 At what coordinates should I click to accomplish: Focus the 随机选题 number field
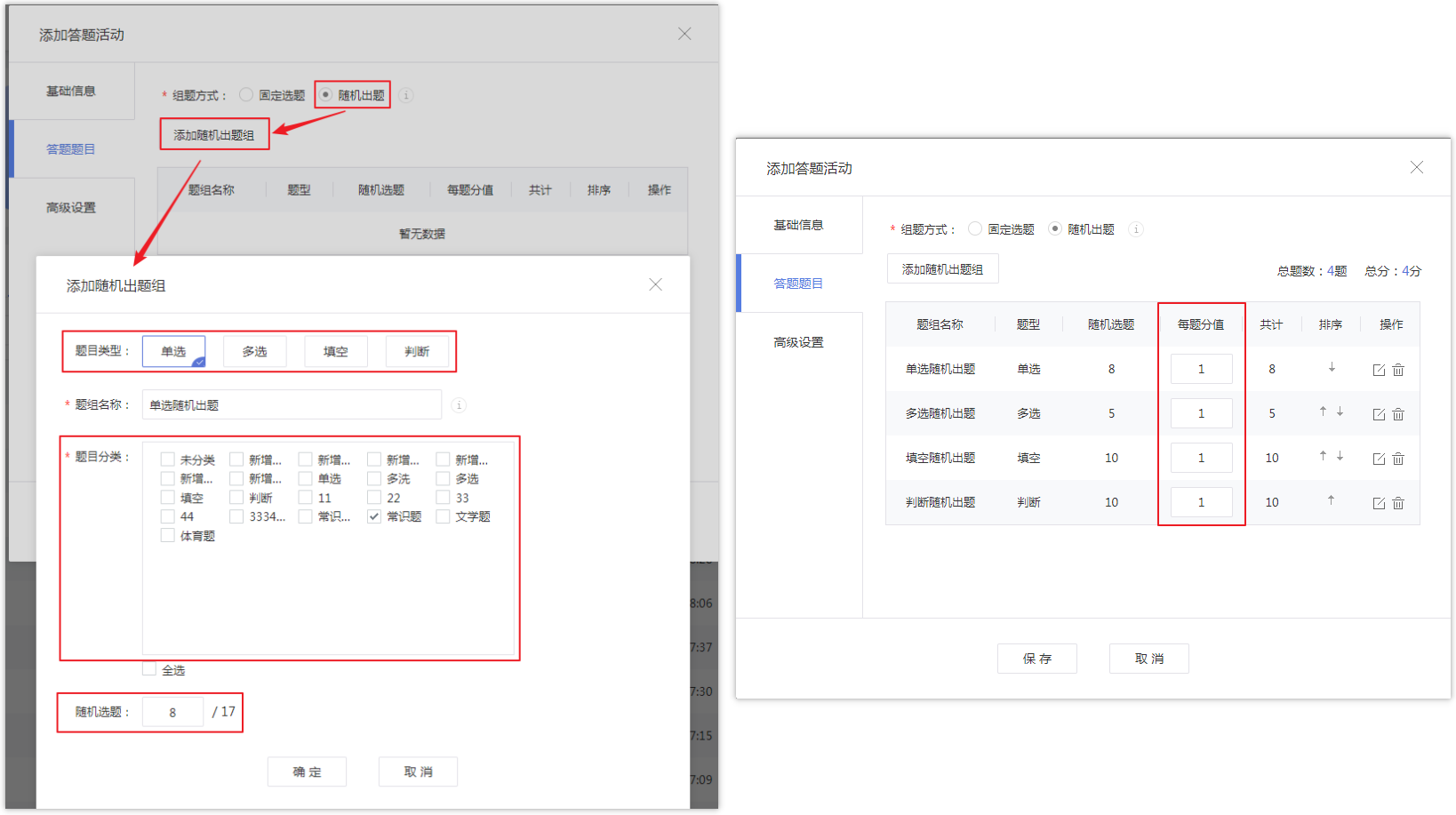tap(172, 712)
